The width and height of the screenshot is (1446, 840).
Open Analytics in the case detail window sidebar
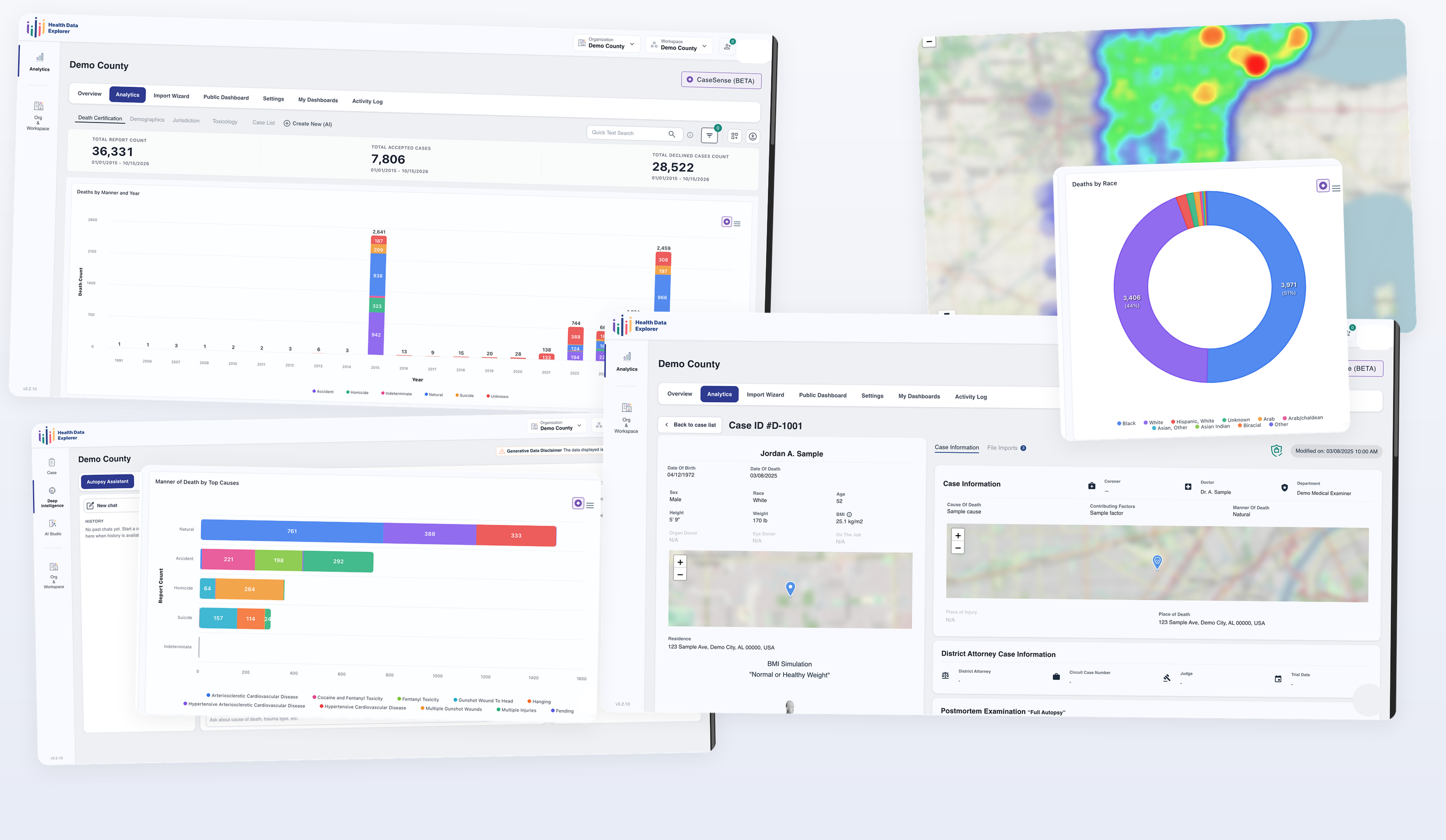pyautogui.click(x=627, y=362)
